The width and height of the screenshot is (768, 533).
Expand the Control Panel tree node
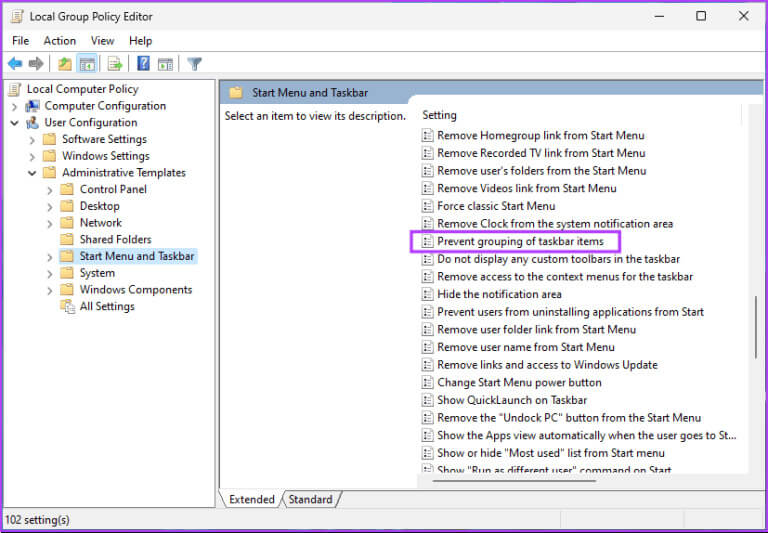coord(49,190)
